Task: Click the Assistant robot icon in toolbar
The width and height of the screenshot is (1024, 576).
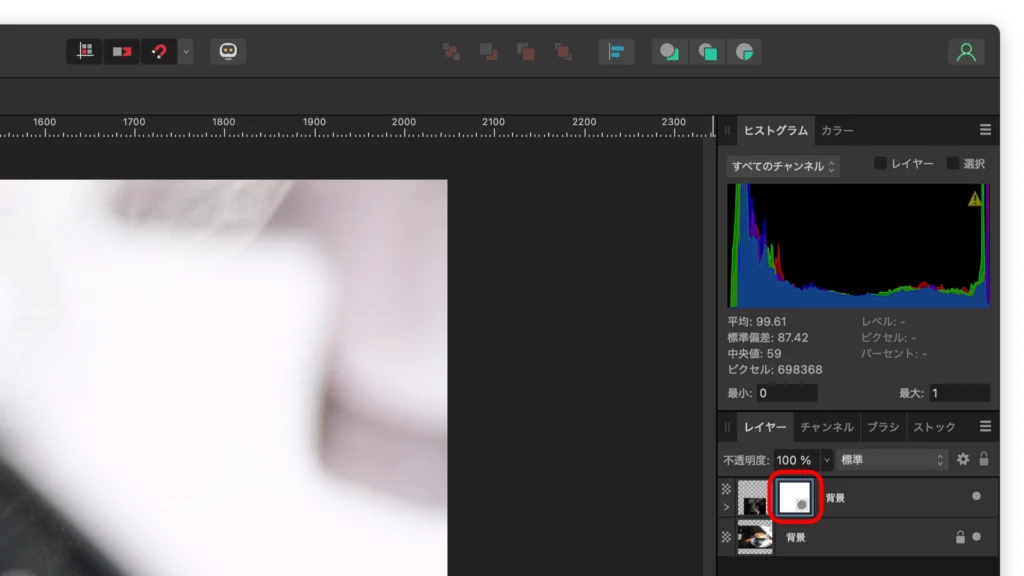Action: [228, 51]
